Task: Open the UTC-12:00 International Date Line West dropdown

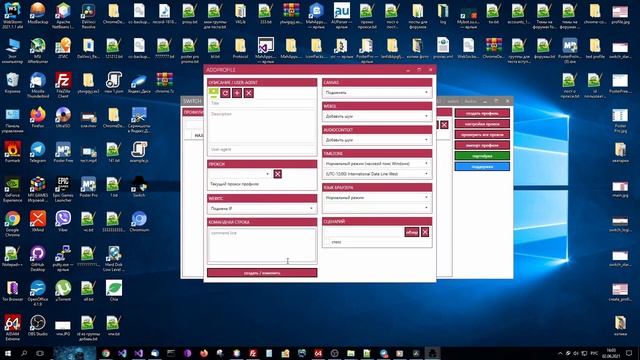Action: click(x=377, y=174)
